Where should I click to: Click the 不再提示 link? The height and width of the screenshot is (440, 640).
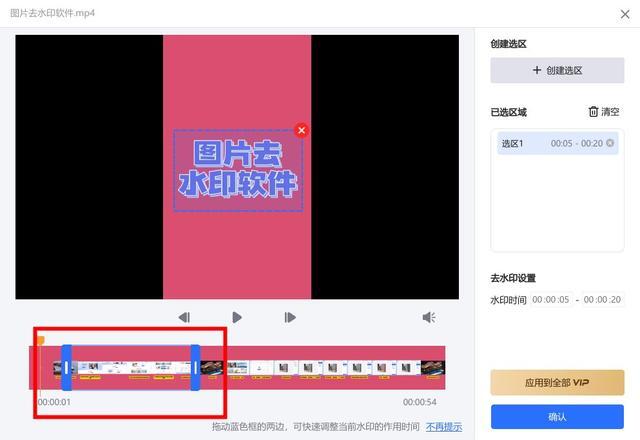[444, 427]
